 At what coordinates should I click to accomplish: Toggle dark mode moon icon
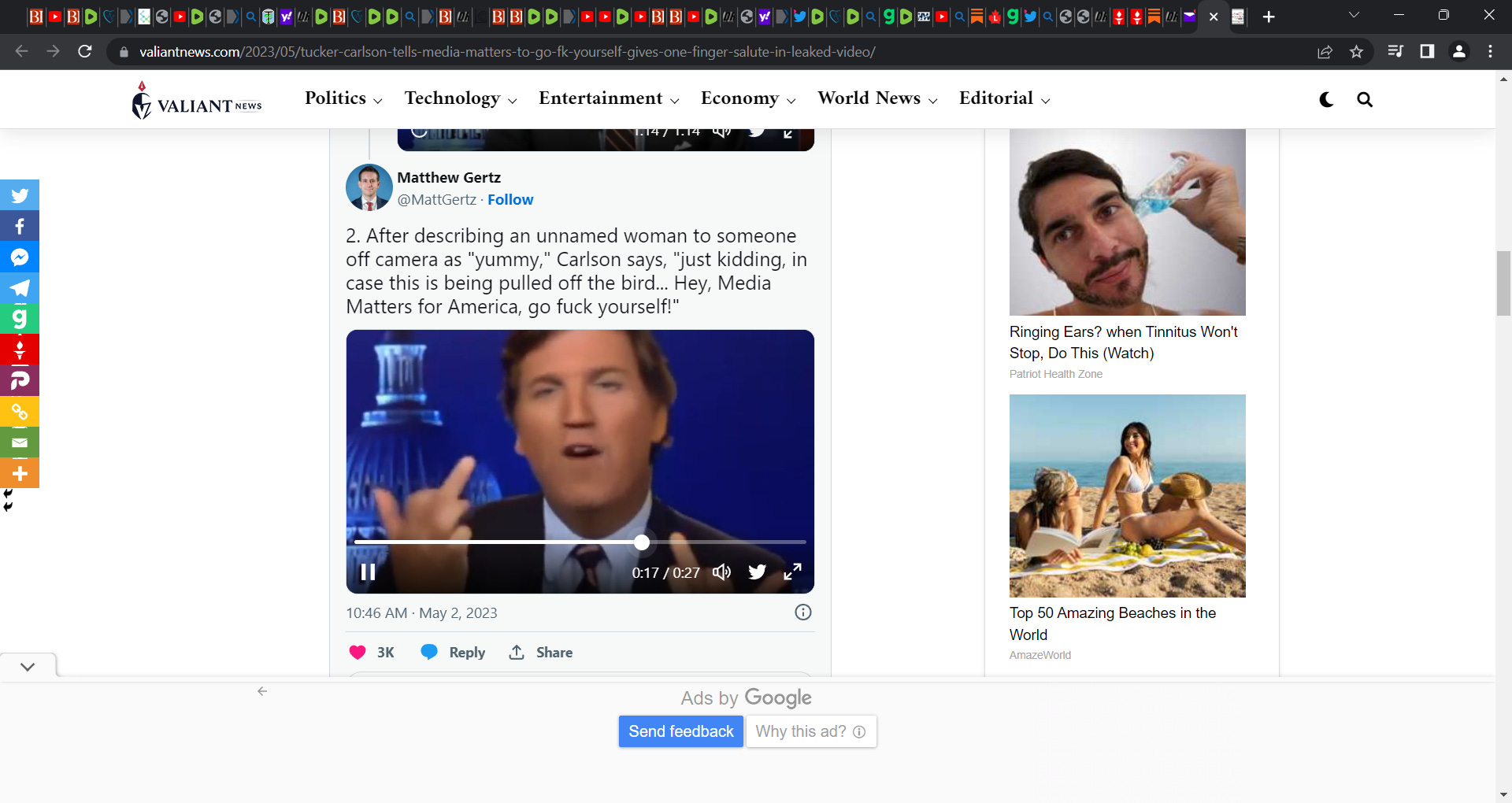[1326, 99]
